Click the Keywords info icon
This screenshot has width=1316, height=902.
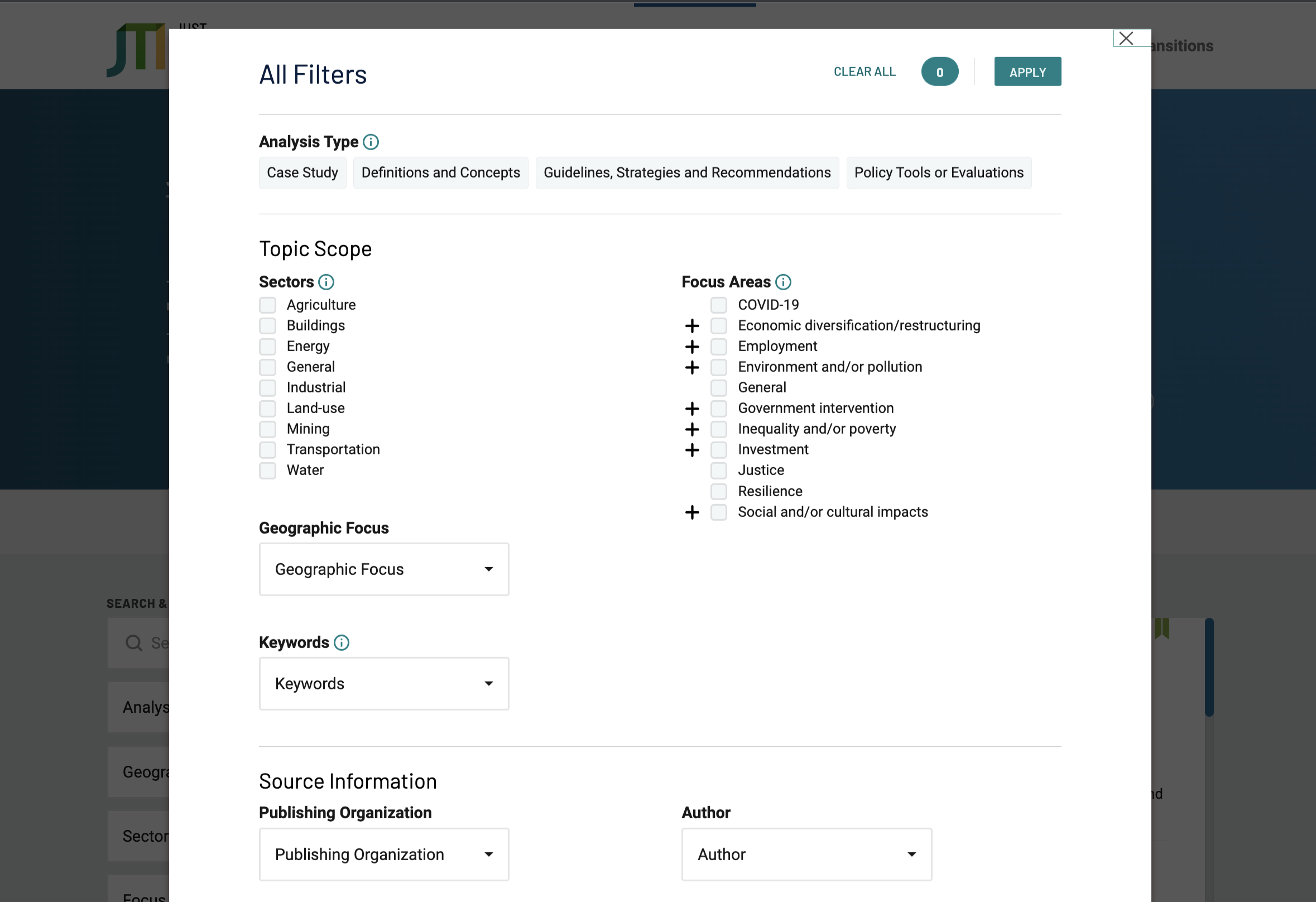point(342,642)
